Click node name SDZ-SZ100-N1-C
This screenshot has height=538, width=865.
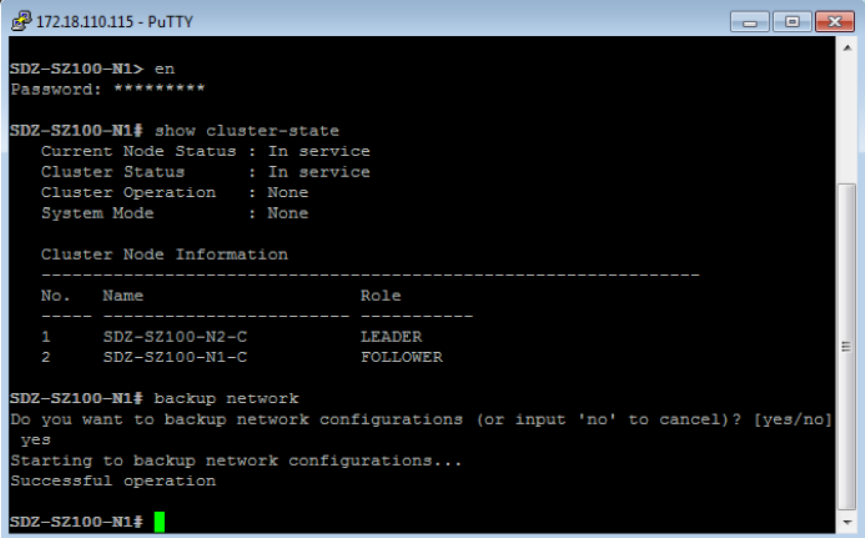coord(175,357)
